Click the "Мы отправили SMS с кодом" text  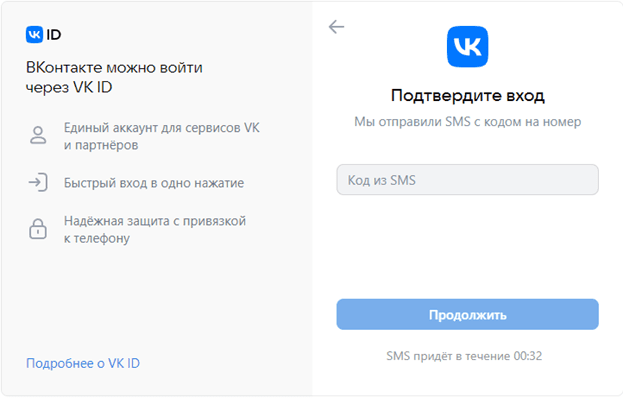(467, 122)
